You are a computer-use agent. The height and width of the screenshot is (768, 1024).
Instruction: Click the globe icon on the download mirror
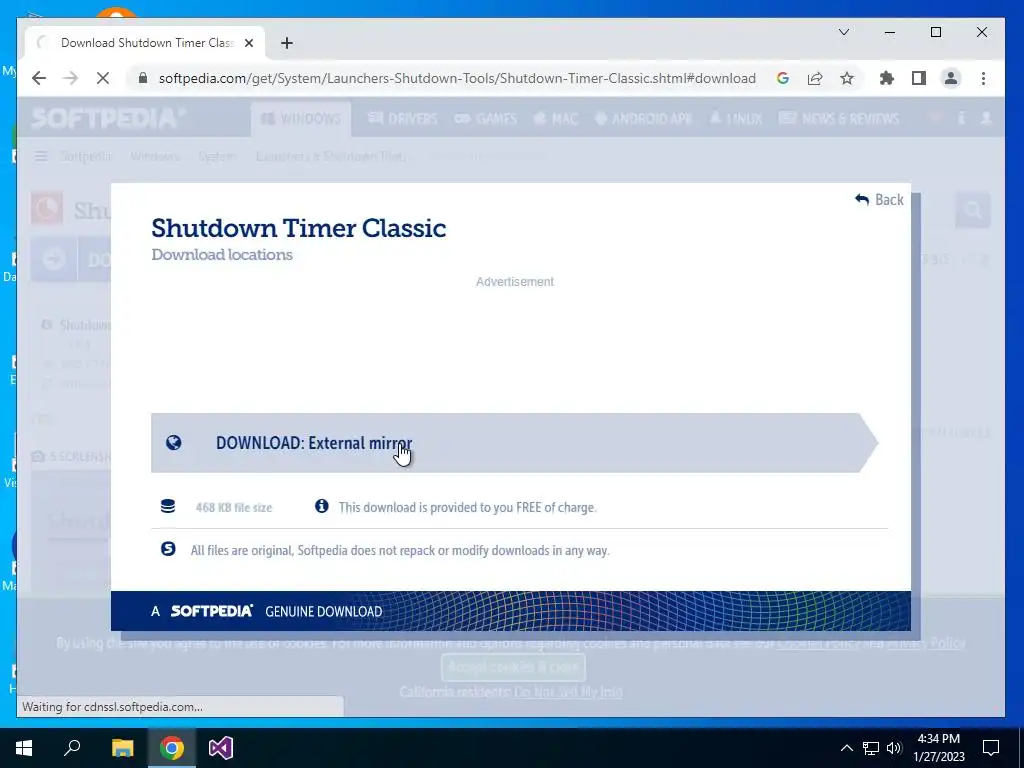click(174, 443)
